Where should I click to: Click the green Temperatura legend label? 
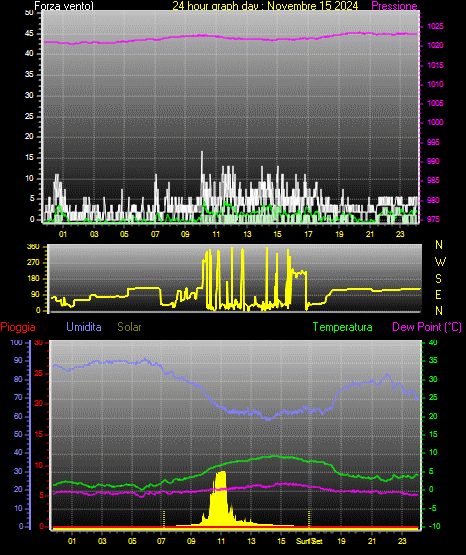[342, 327]
